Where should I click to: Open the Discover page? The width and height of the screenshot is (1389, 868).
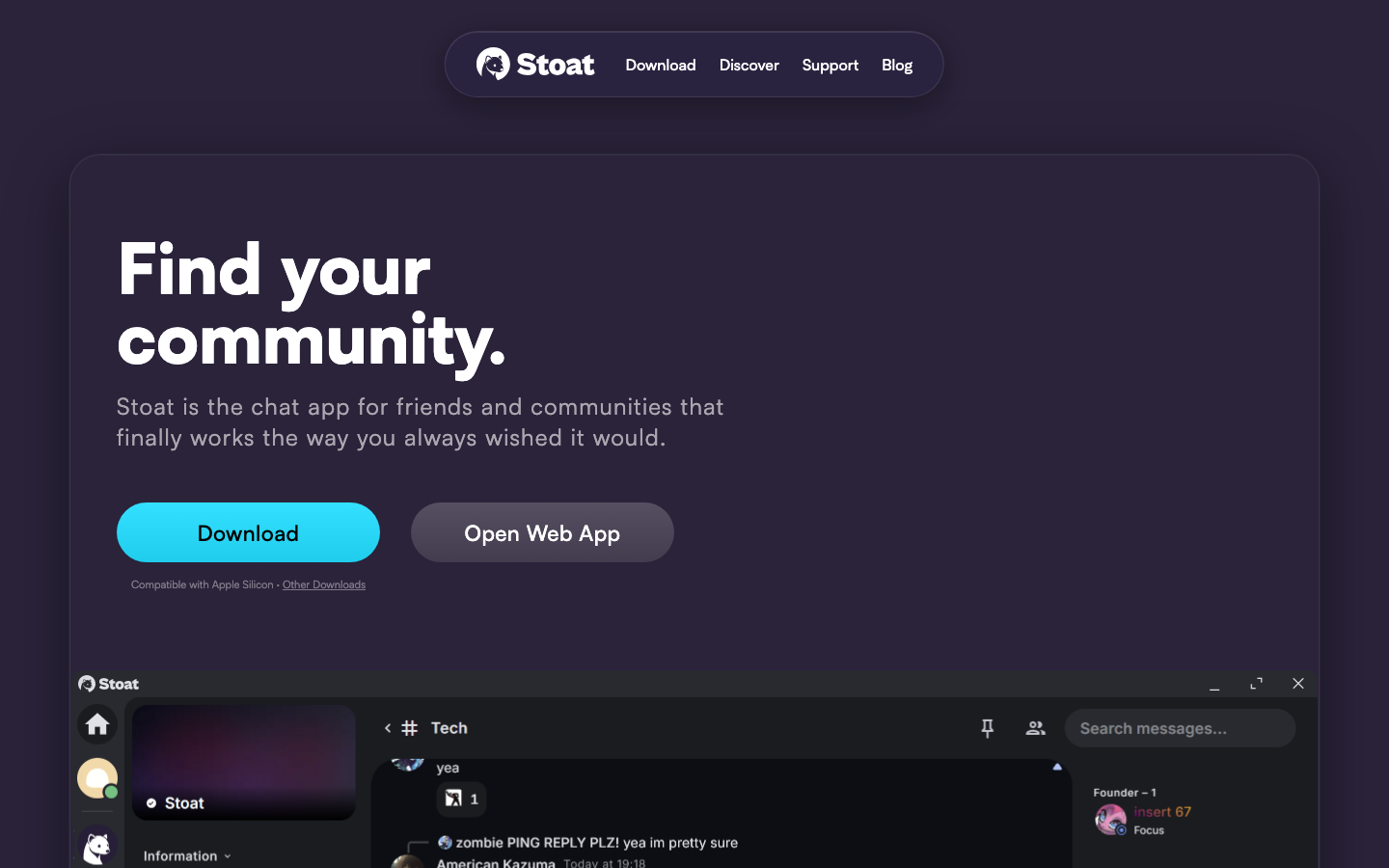(749, 65)
